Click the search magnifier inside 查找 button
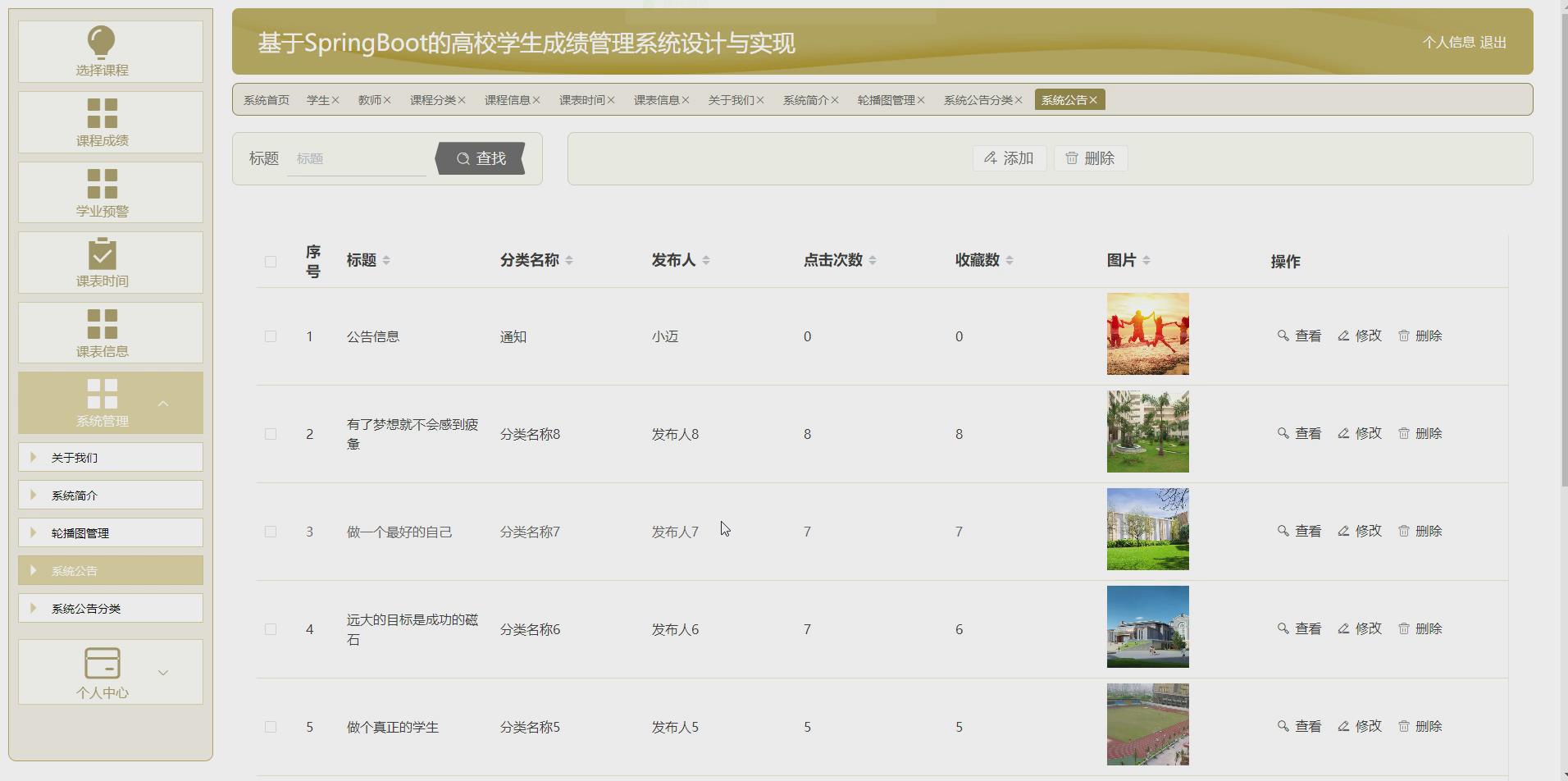The width and height of the screenshot is (1568, 781). point(463,158)
